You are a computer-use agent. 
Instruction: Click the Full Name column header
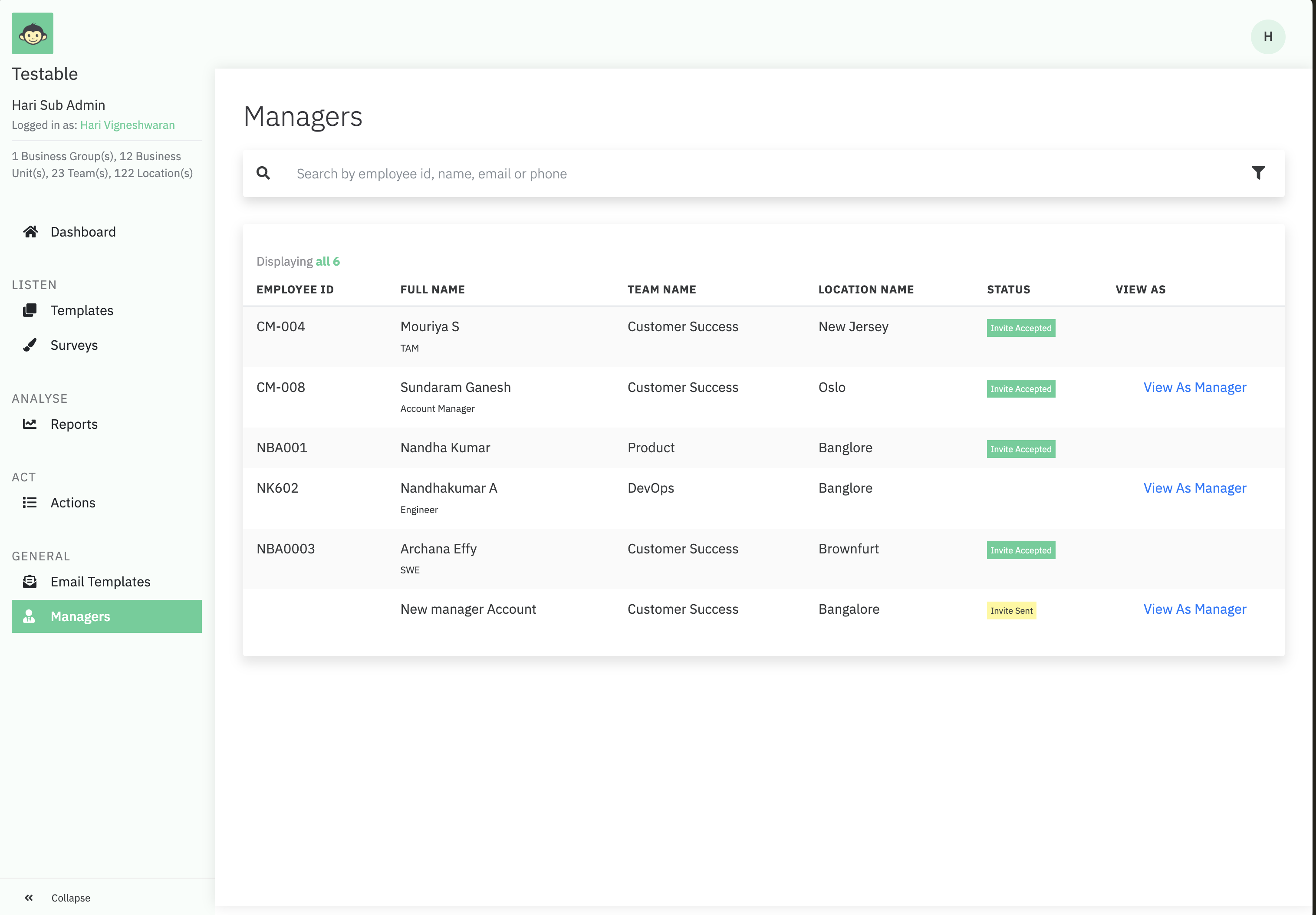point(432,290)
